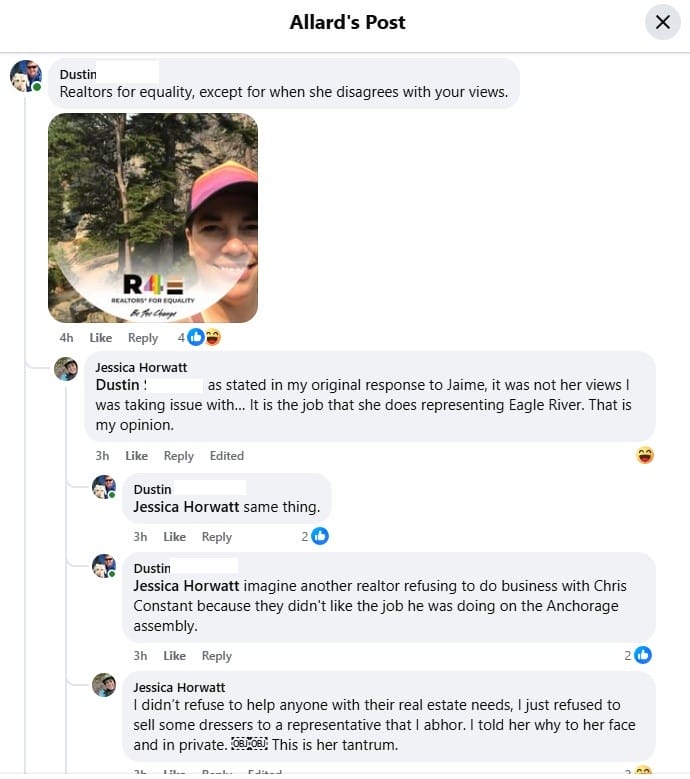View thumbs-up reactions on 'same thing' reply
Screen dimensions: 690x779
point(315,537)
